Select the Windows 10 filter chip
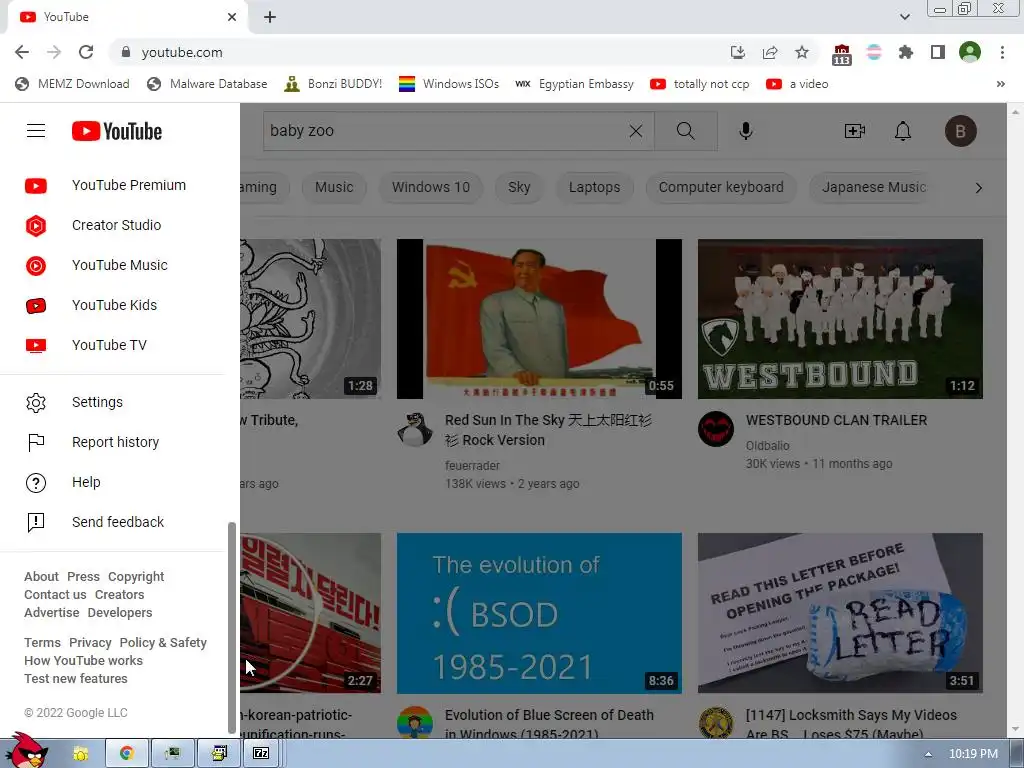Viewport: 1024px width, 768px height. [x=431, y=187]
